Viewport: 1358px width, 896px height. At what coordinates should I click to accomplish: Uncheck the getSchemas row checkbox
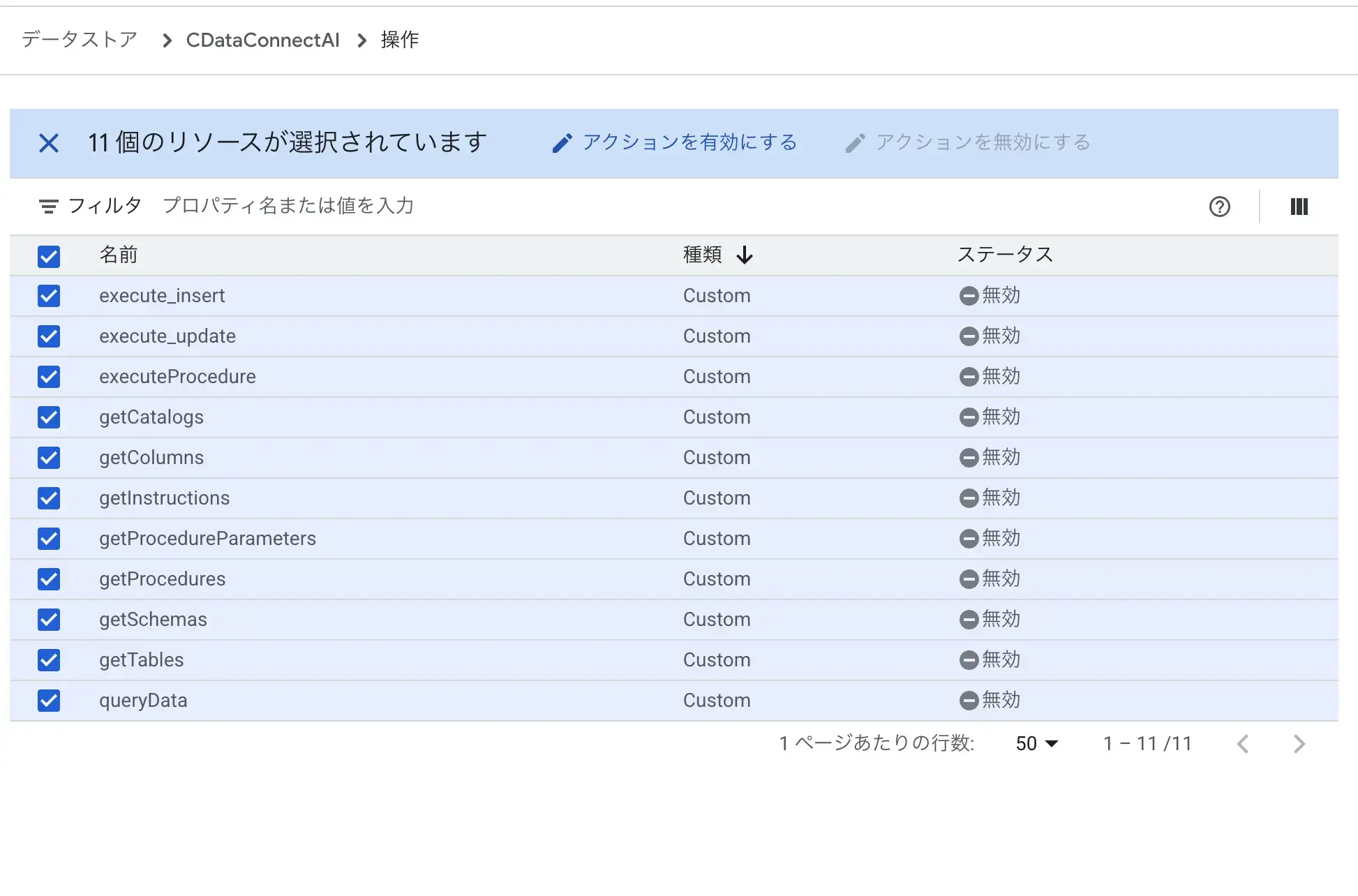[49, 620]
